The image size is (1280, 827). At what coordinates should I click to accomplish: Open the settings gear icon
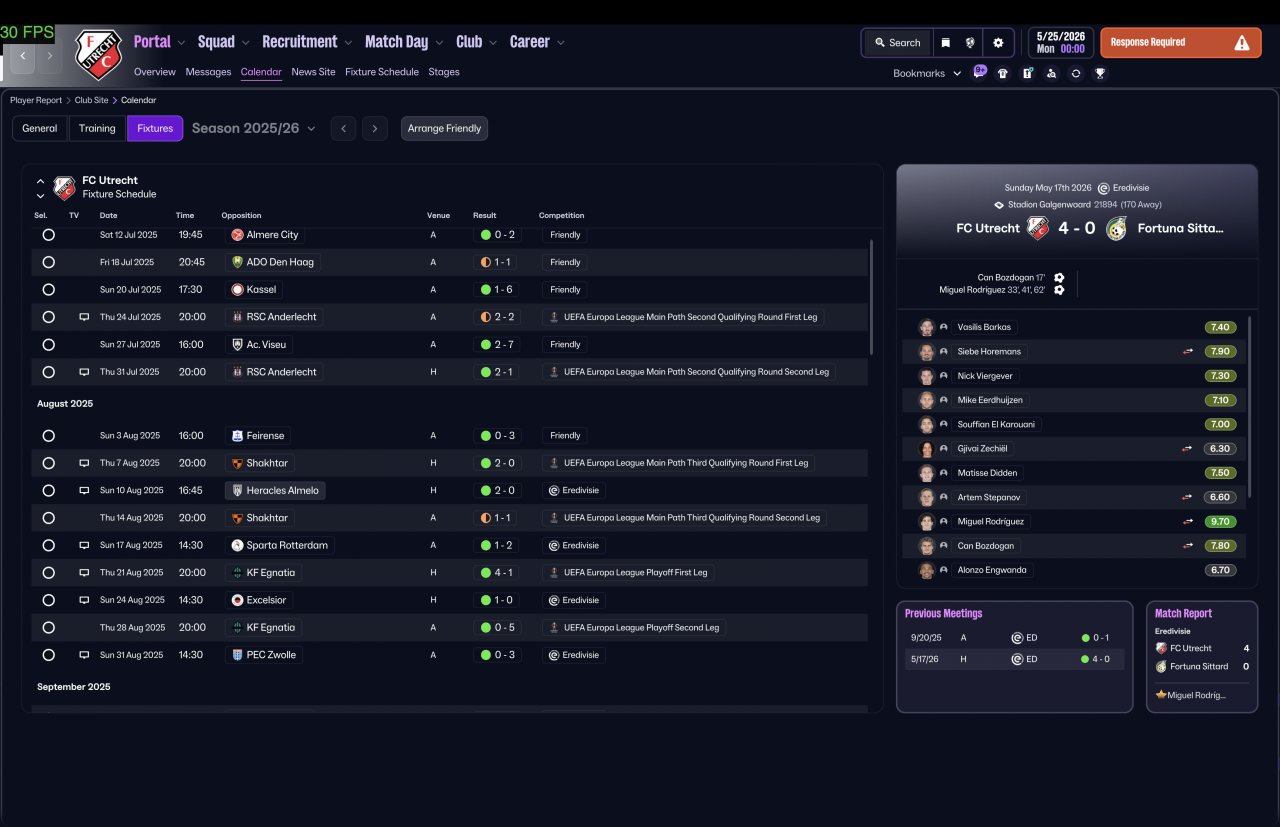[997, 43]
